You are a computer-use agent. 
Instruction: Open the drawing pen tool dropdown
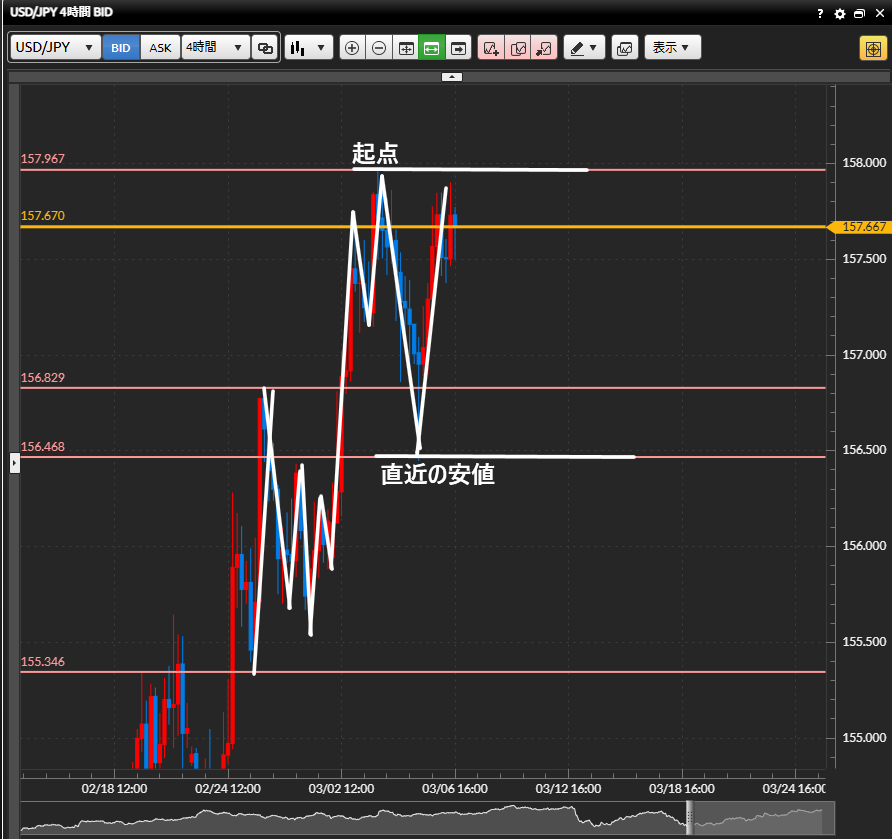point(584,47)
